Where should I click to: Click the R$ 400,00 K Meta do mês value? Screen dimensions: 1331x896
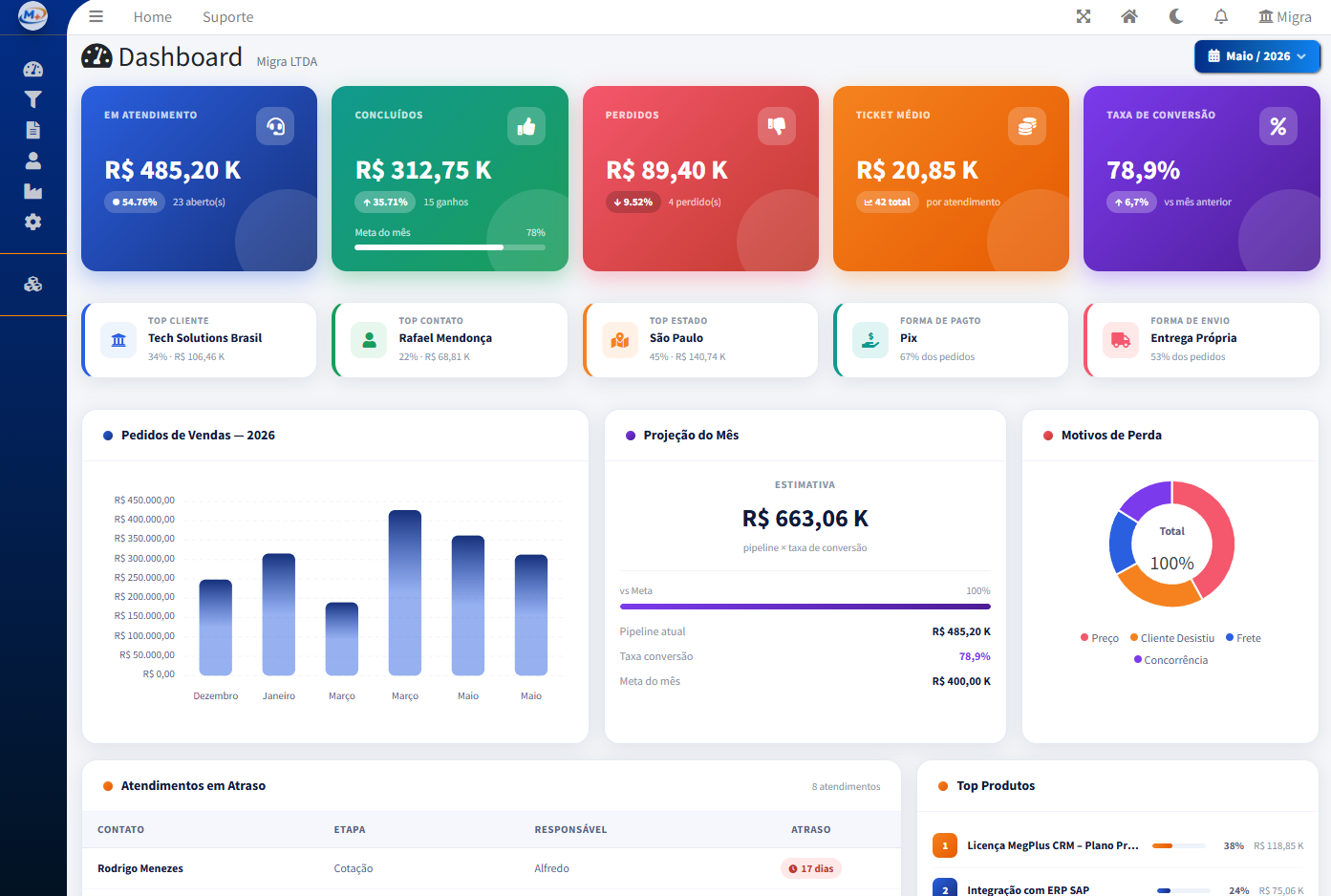pyautogui.click(x=961, y=681)
